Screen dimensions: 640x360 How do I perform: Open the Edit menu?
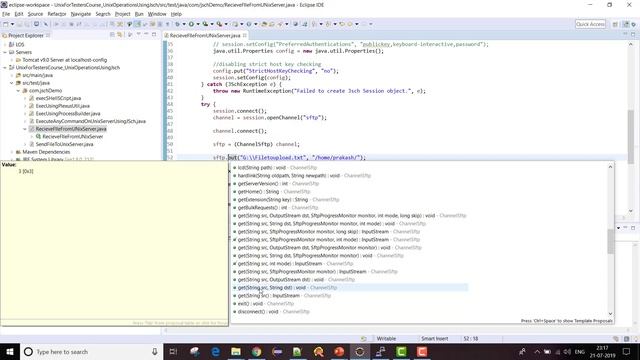pos(19,14)
